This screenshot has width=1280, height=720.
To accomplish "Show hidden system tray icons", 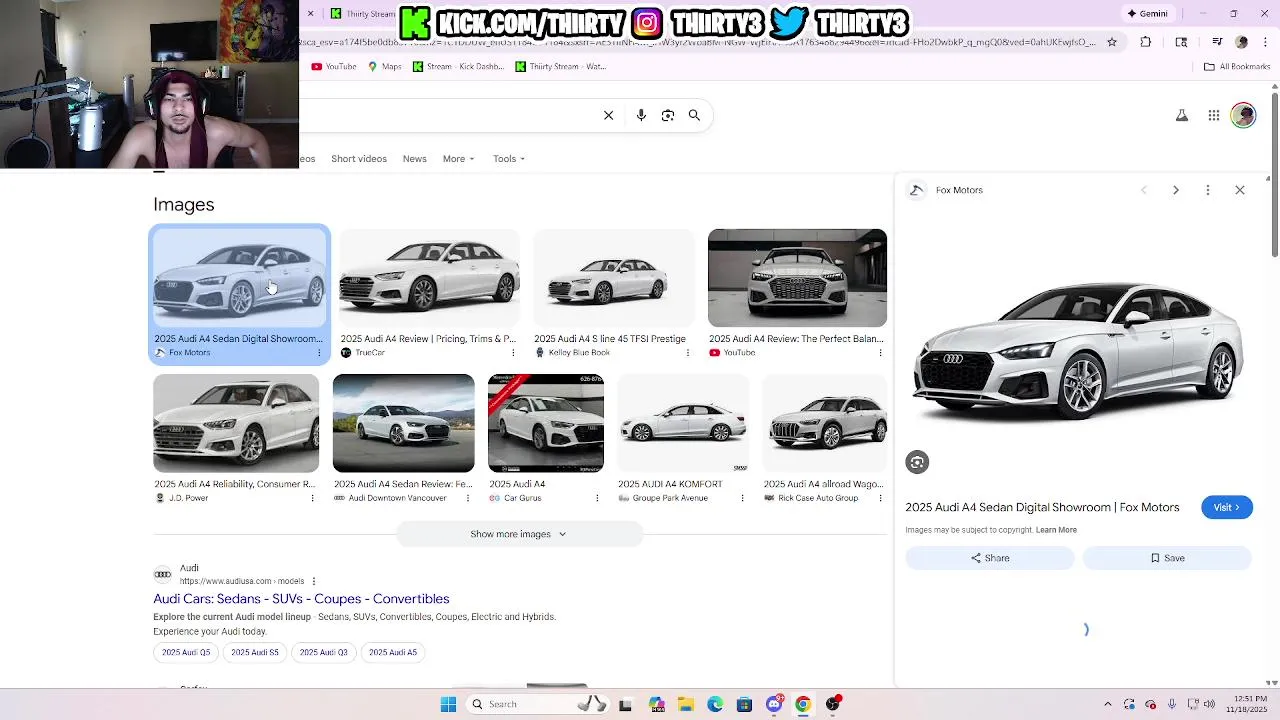I will coord(1107,704).
